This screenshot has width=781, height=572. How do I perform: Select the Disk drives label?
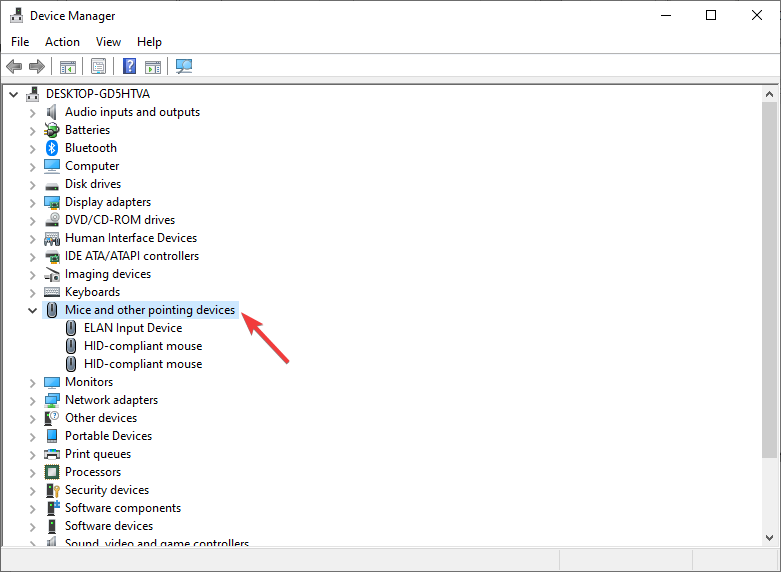pos(93,184)
